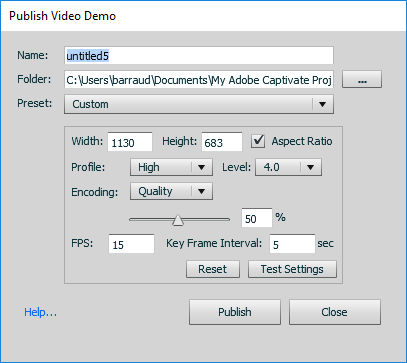The width and height of the screenshot is (407, 363).
Task: Expand the Preset dropdown showing Custom
Action: pos(199,104)
